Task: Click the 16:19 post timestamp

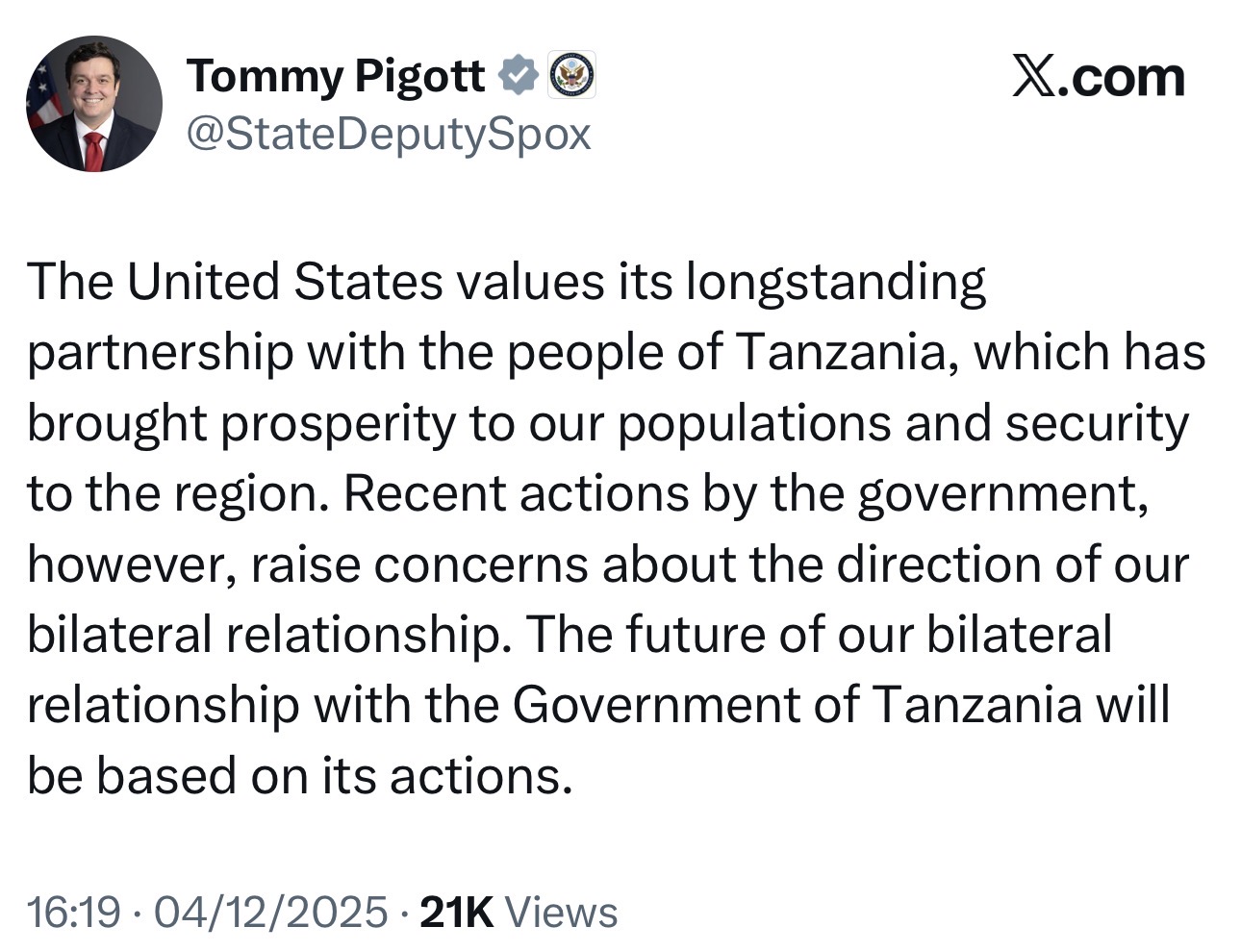Action: click(x=73, y=911)
